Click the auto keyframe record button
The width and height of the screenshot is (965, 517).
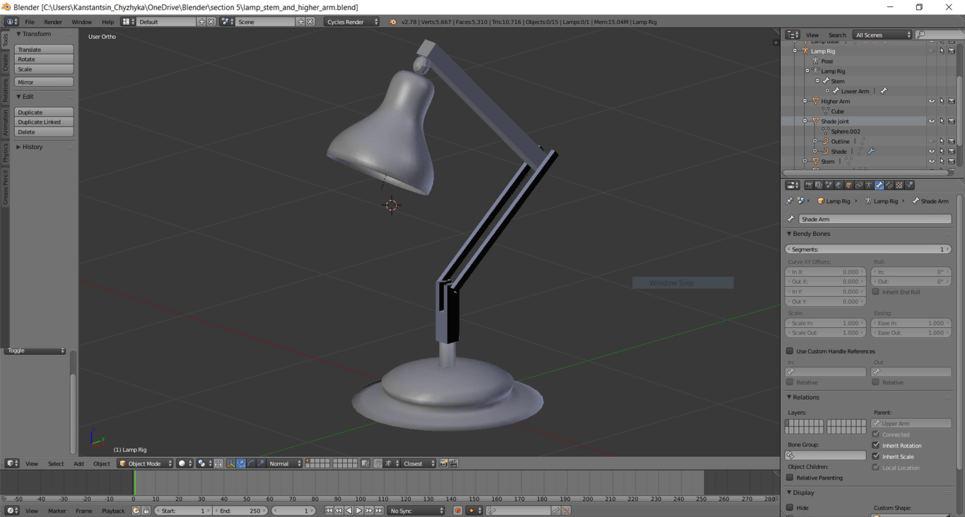pyautogui.click(x=458, y=510)
